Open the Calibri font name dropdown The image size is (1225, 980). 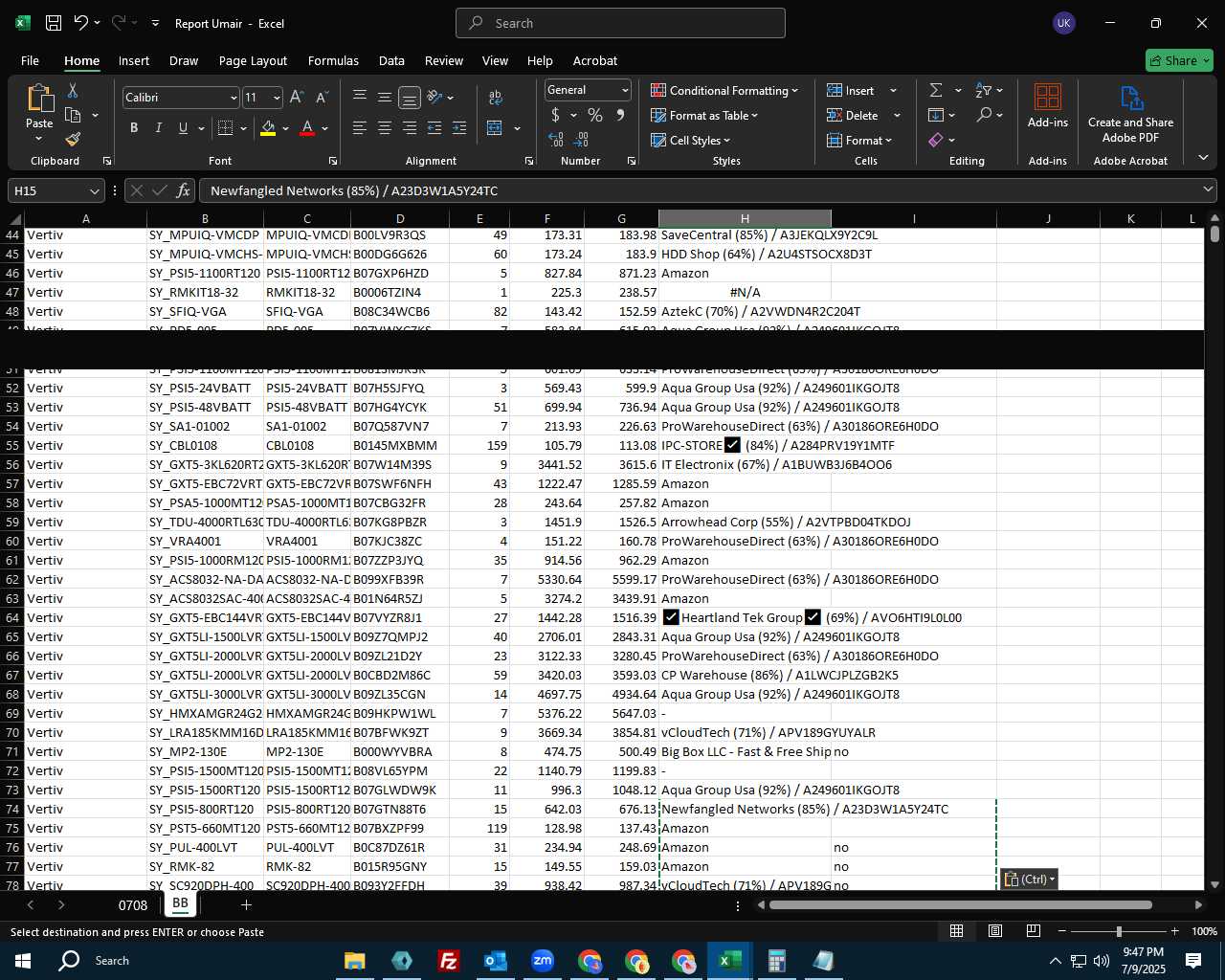point(234,98)
